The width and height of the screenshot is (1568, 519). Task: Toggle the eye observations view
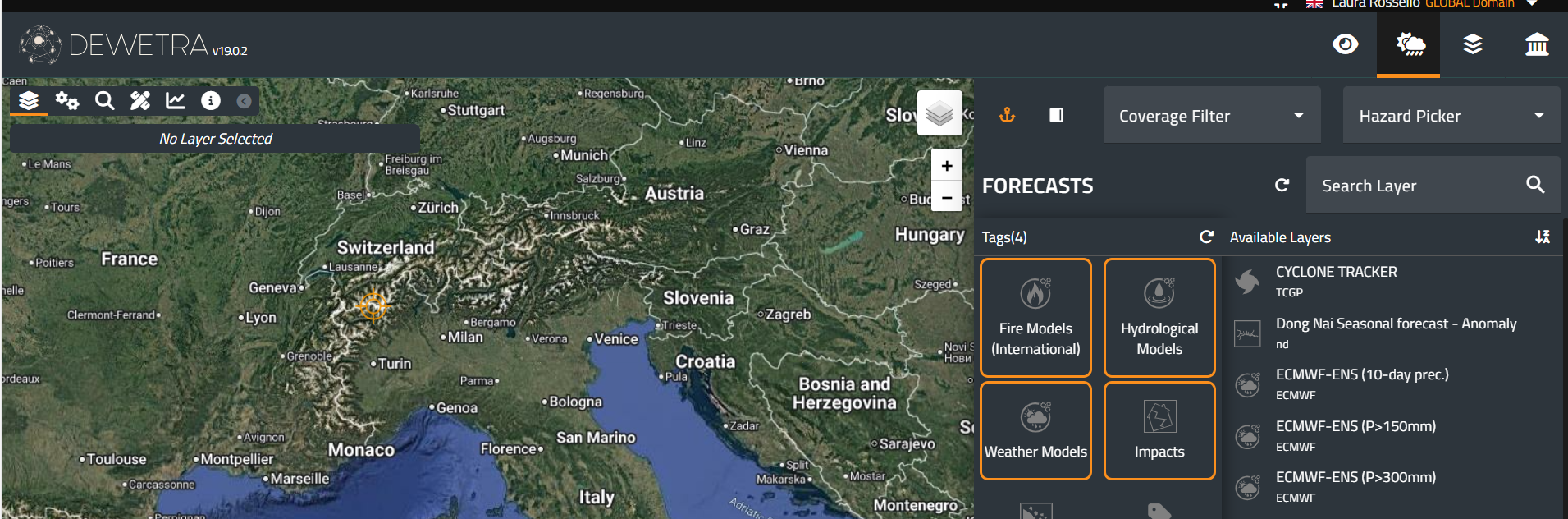click(x=1346, y=44)
